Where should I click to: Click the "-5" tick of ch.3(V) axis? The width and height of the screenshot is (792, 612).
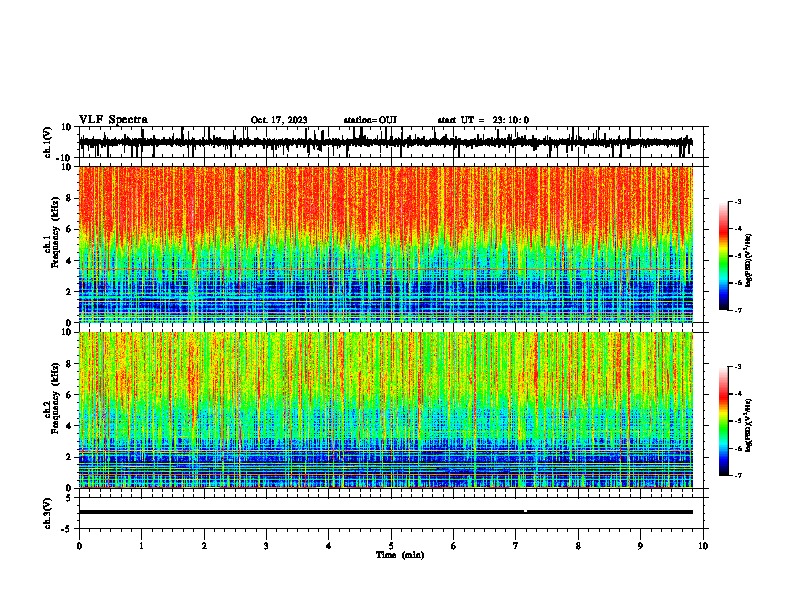67,529
